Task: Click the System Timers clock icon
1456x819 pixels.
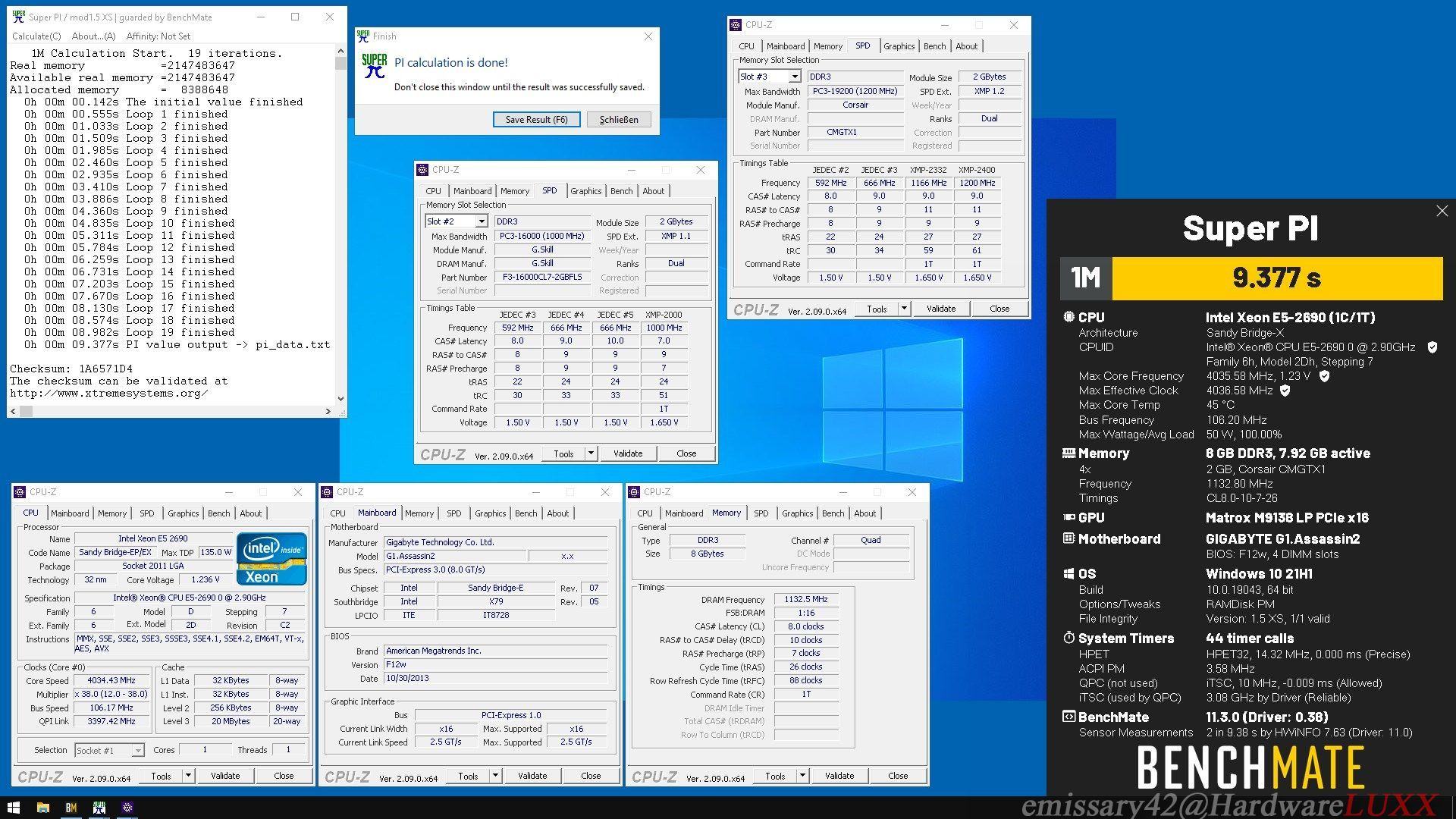Action: (1068, 638)
